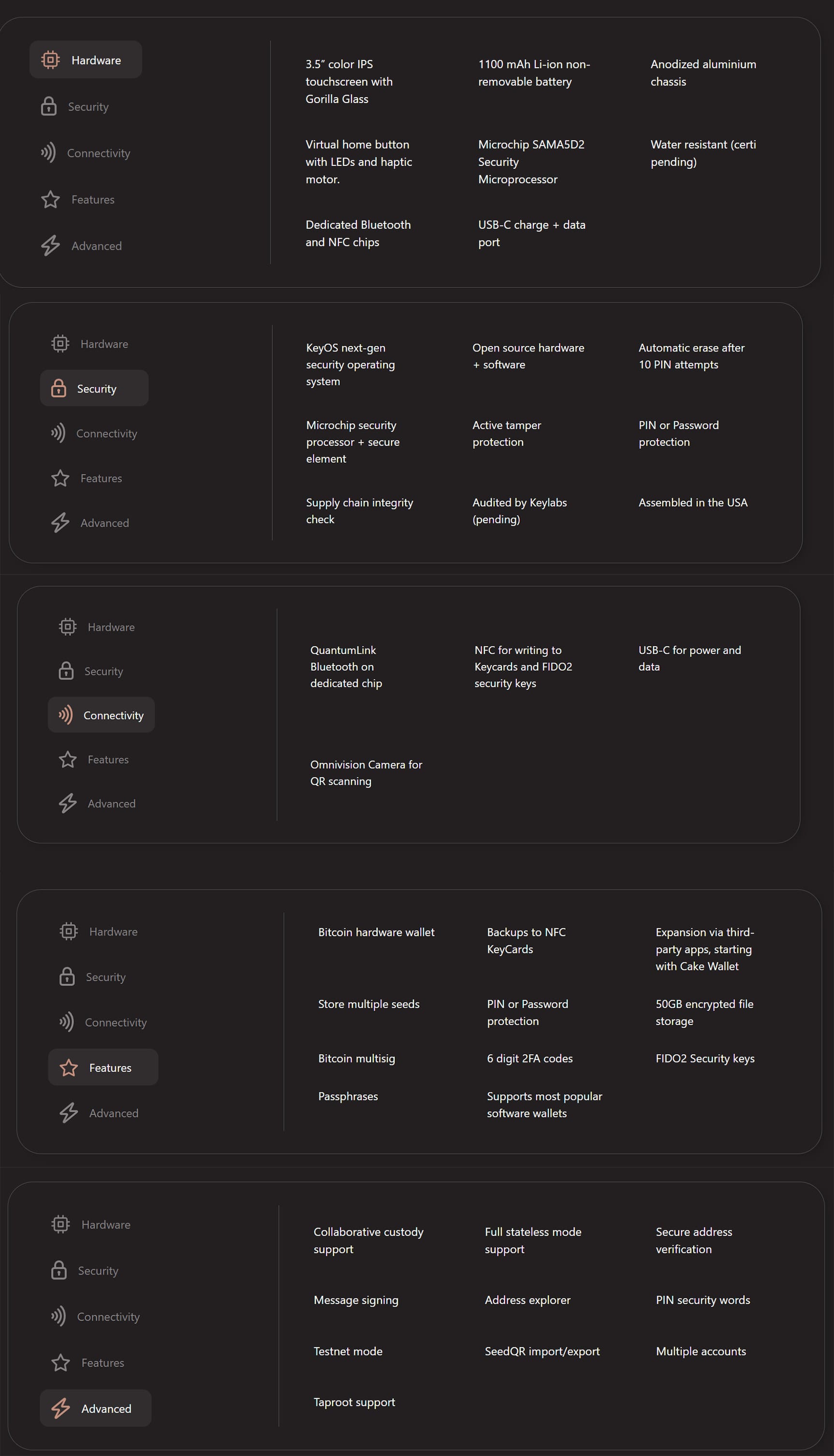Click the highlighted Hardware chip icon
This screenshot has width=834, height=1456.
tap(50, 59)
